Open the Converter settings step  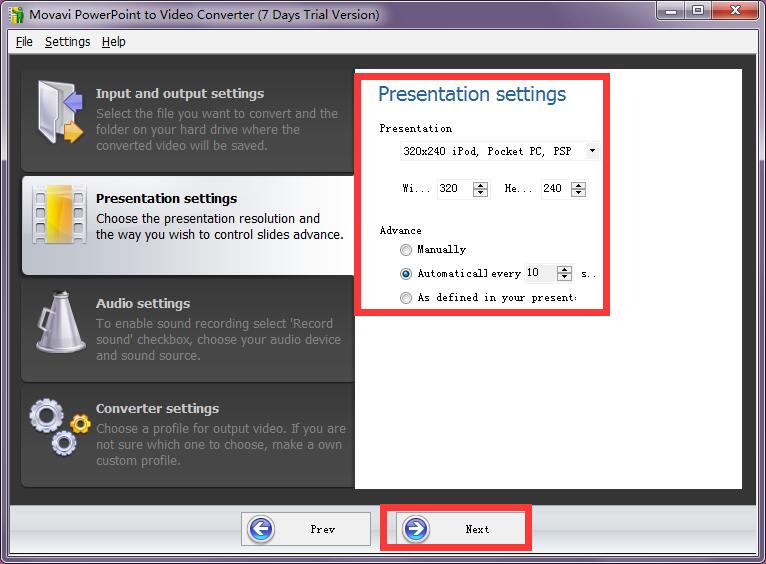pos(188,435)
